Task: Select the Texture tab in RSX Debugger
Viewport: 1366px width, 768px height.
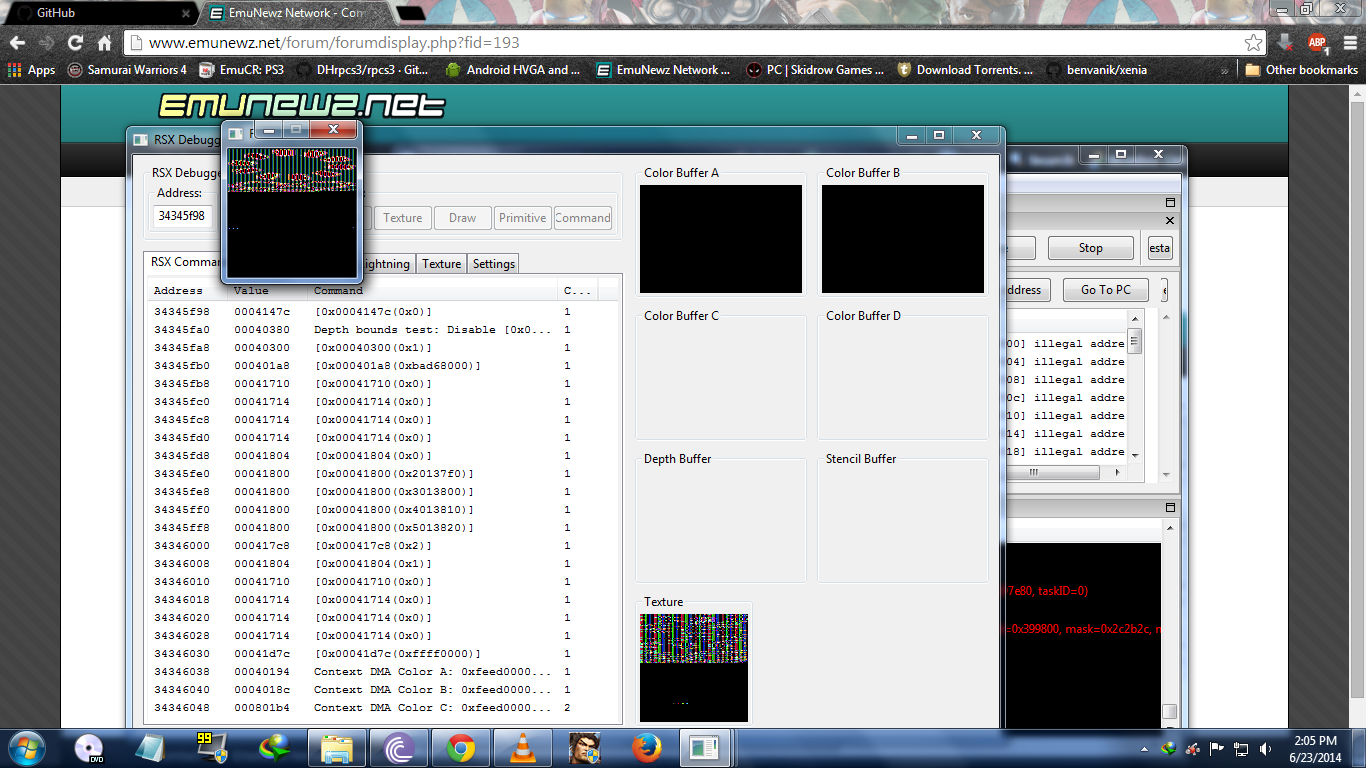Action: click(441, 264)
